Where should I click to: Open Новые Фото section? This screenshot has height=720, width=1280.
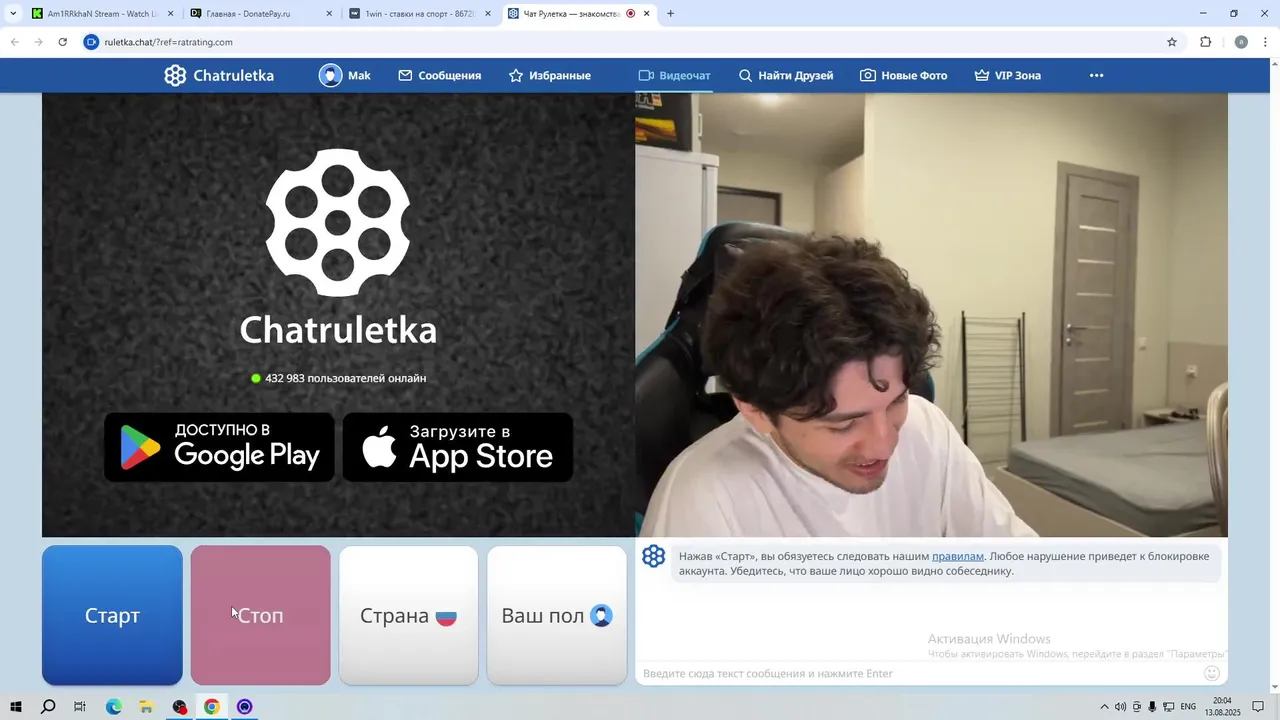(x=903, y=76)
